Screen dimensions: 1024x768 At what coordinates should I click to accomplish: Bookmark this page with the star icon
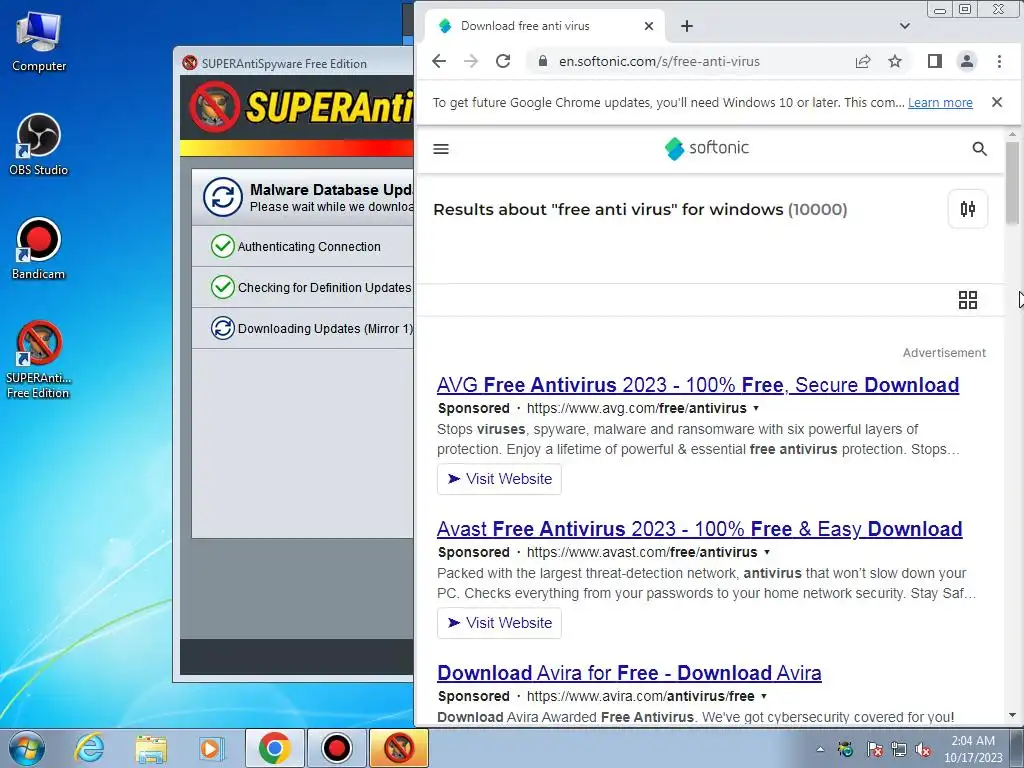[895, 61]
